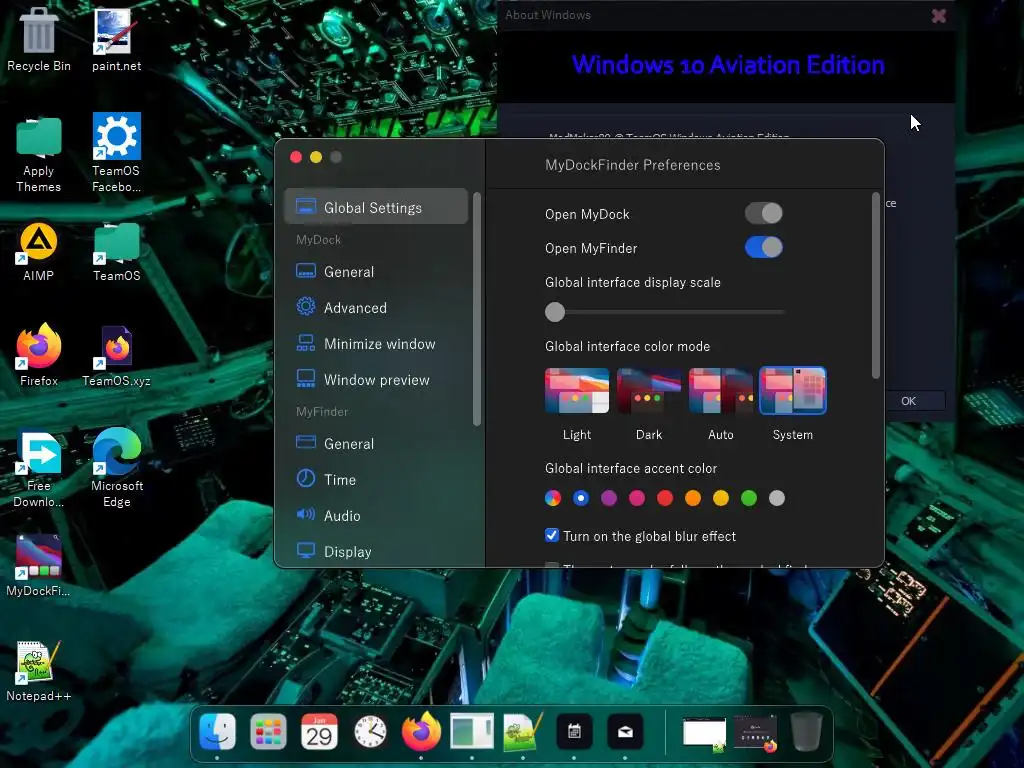Image resolution: width=1024 pixels, height=768 pixels.
Task: Toggle the global blur effect checkbox
Action: click(552, 536)
